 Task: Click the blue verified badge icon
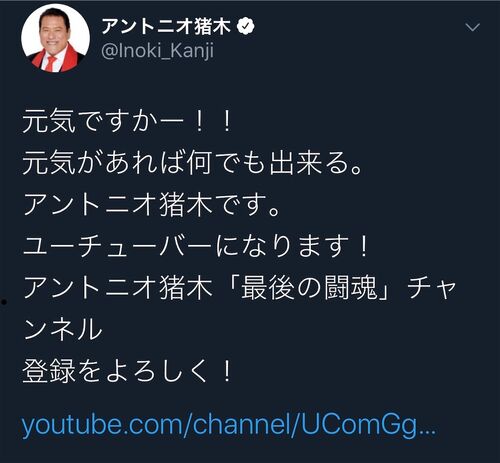click(246, 26)
